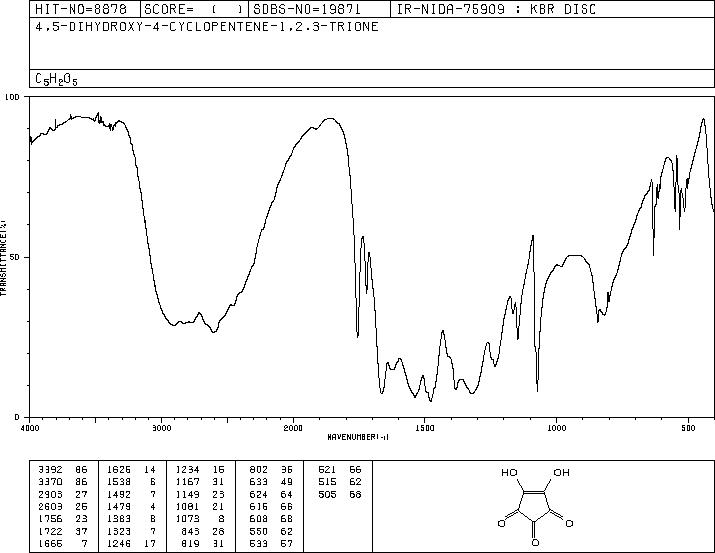Click the cyclopentene ring structure drawing

(x=535, y=507)
